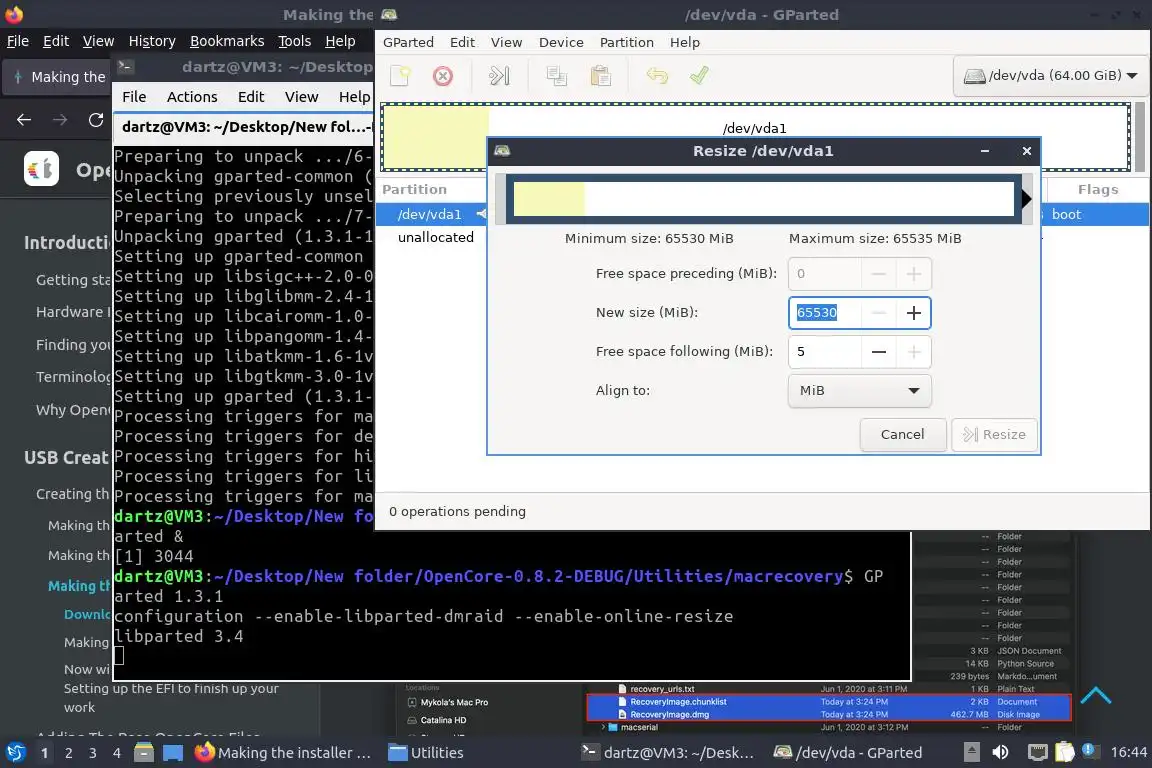
Task: Click Cancel in Resize dialog
Action: point(902,434)
